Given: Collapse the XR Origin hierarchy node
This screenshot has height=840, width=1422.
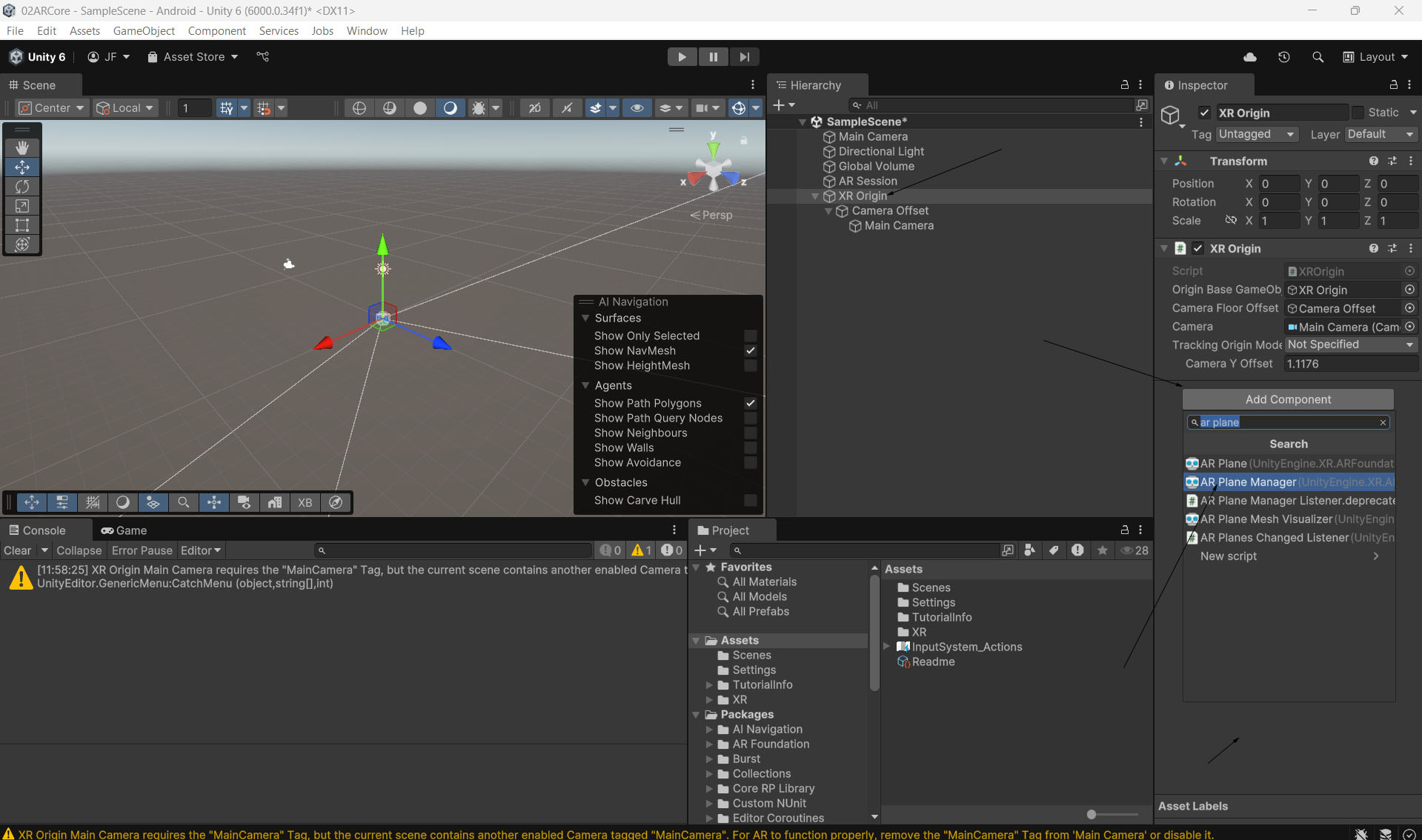Looking at the screenshot, I should tap(815, 196).
